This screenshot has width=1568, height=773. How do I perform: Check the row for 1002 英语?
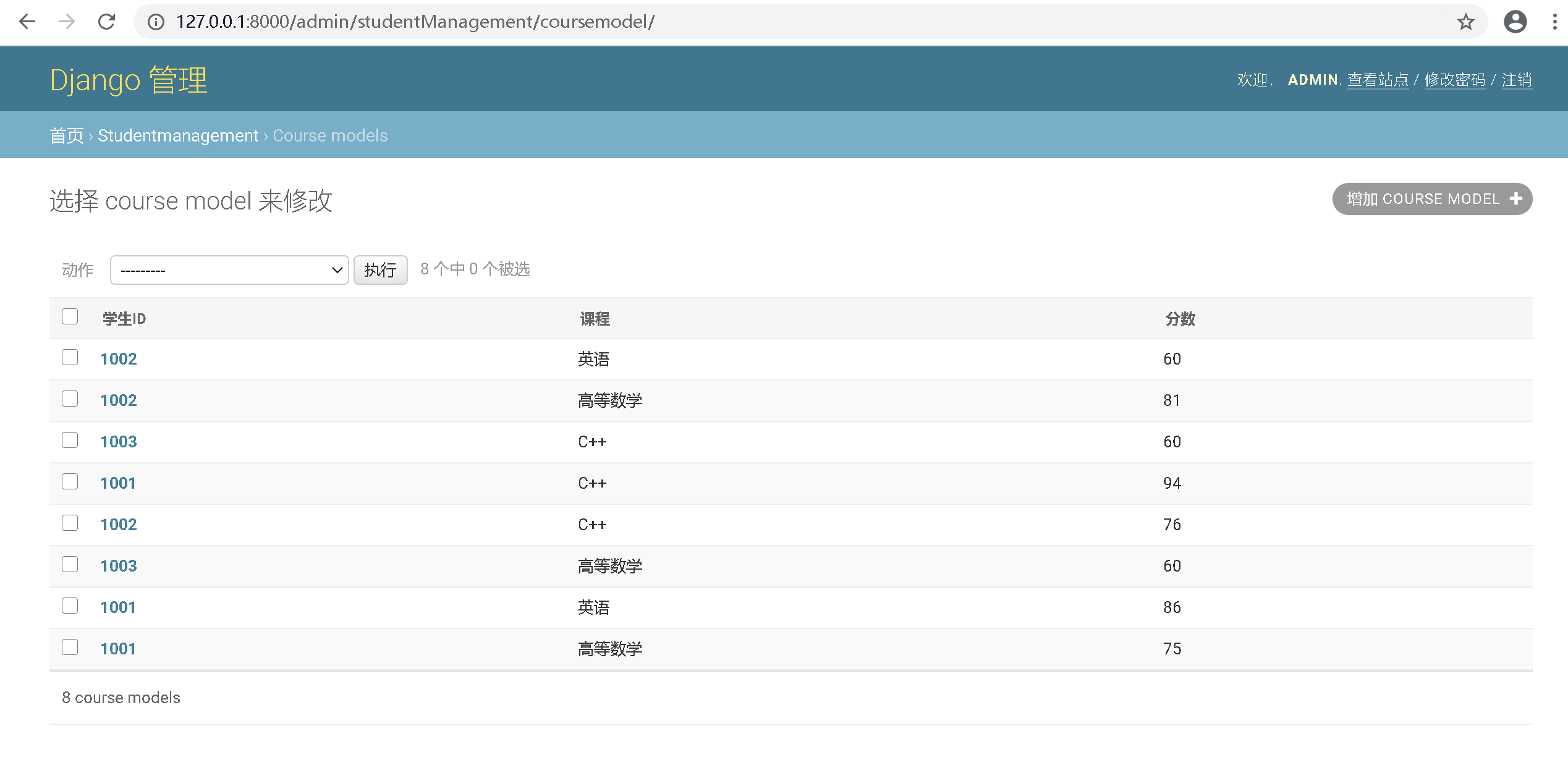pyautogui.click(x=70, y=358)
